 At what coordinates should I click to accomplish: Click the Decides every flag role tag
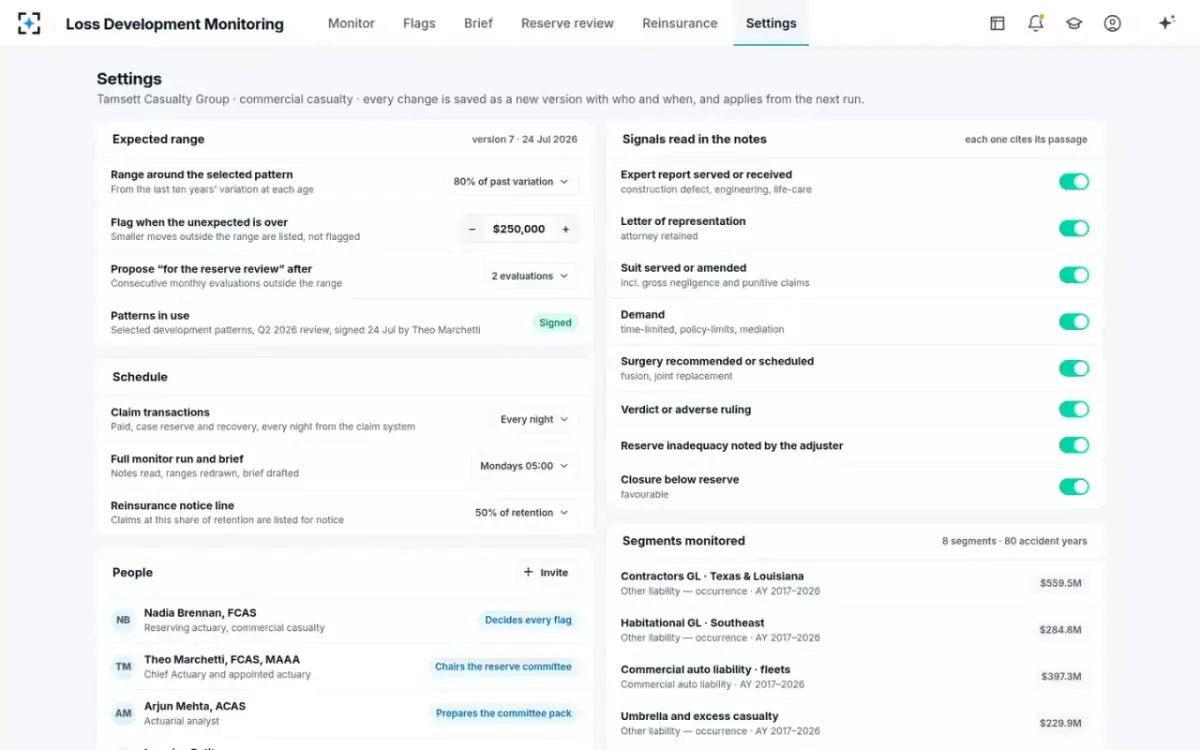click(528, 620)
